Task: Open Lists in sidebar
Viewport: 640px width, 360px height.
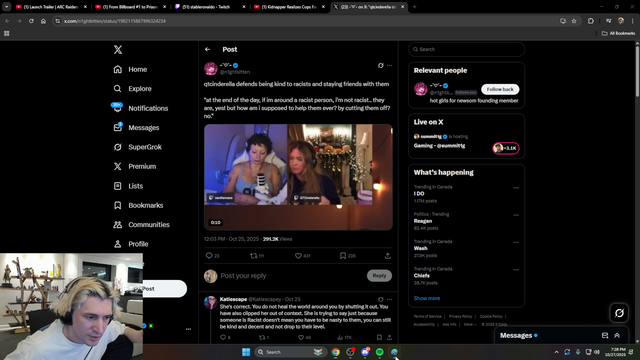Action: 128,186
